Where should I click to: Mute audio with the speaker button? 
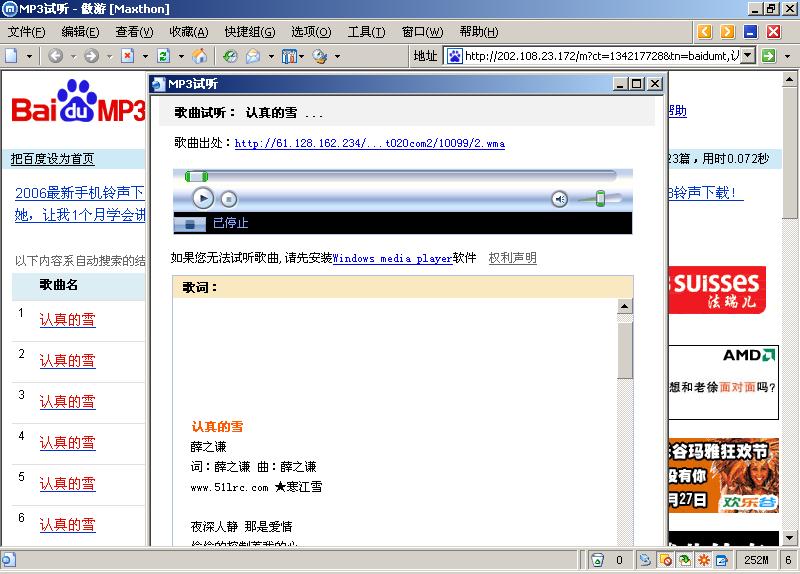point(560,199)
